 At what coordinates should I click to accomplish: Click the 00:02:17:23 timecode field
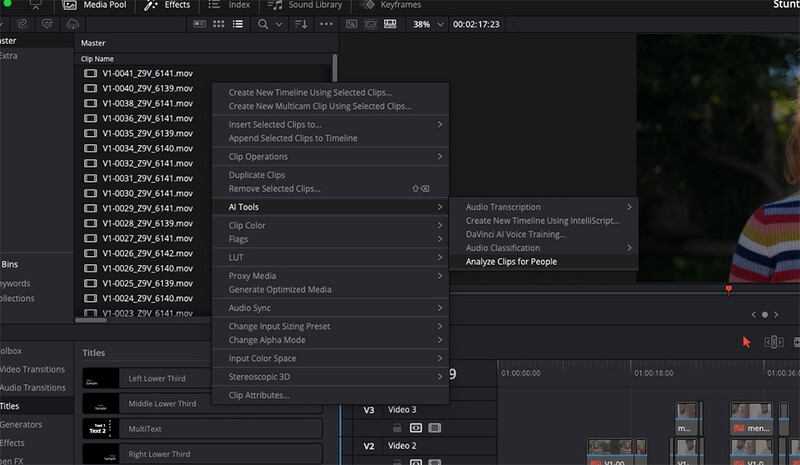tap(476, 24)
